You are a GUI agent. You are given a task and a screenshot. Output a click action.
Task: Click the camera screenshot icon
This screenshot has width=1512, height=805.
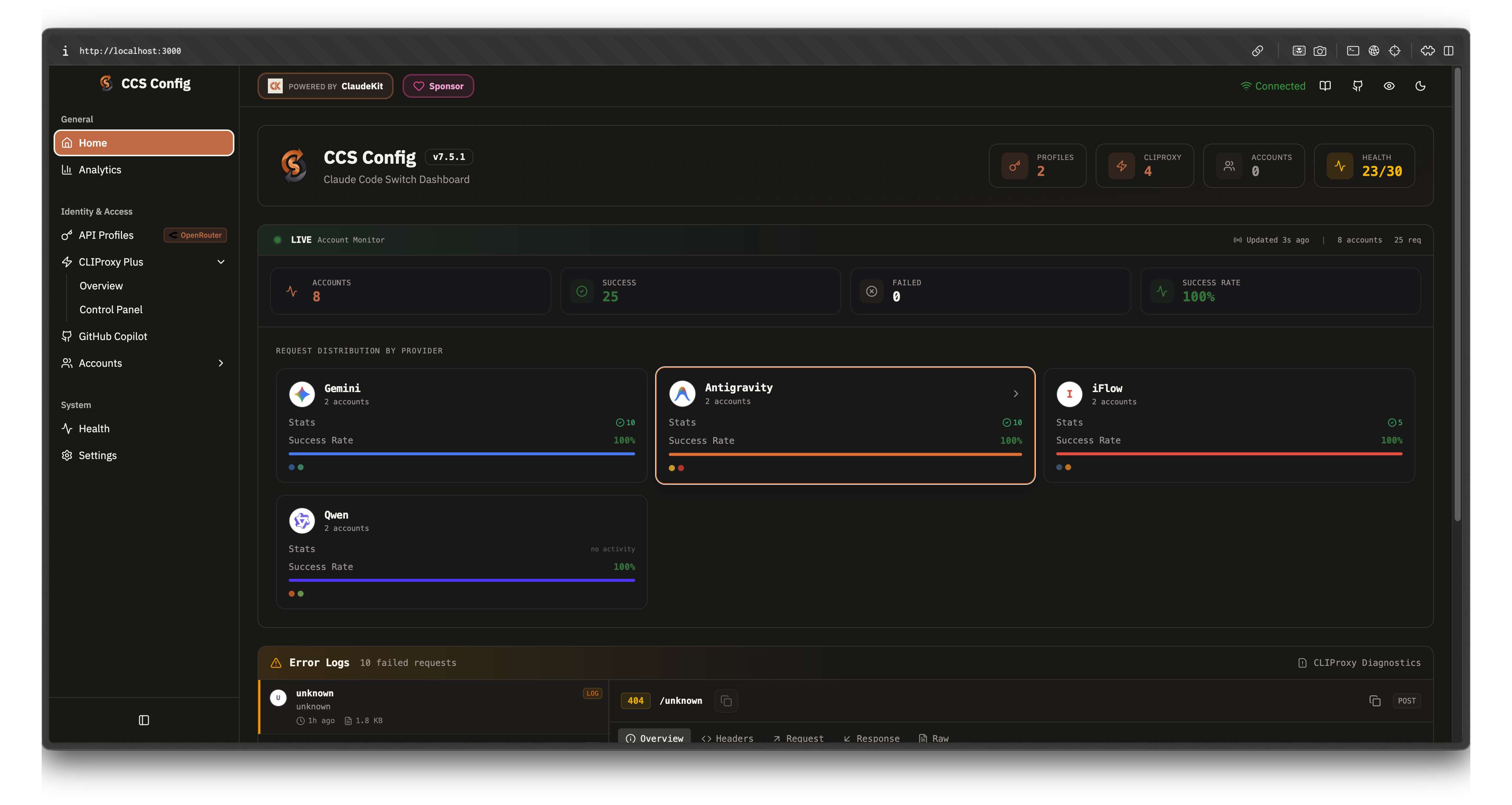1320,51
